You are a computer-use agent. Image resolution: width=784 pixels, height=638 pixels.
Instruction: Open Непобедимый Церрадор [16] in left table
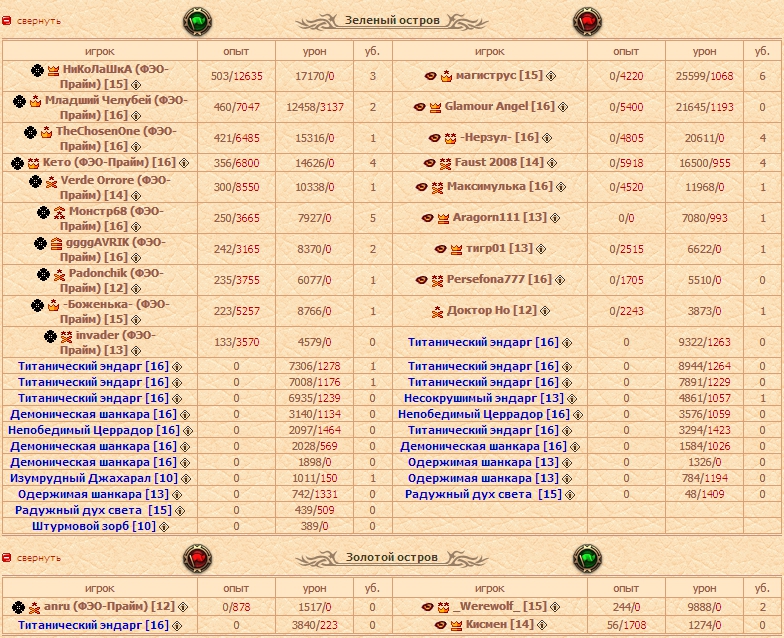click(x=94, y=430)
